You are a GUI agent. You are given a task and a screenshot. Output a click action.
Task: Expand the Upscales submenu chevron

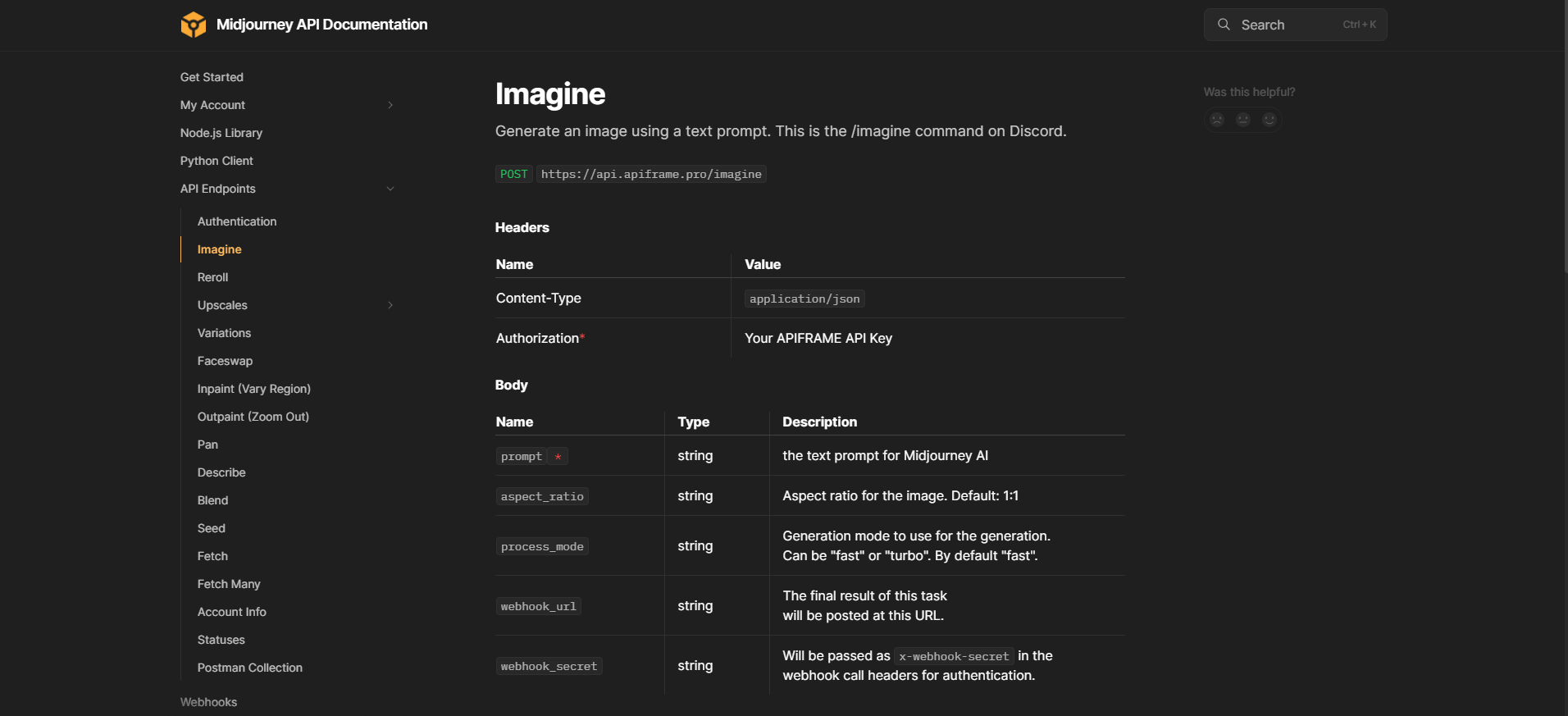390,305
